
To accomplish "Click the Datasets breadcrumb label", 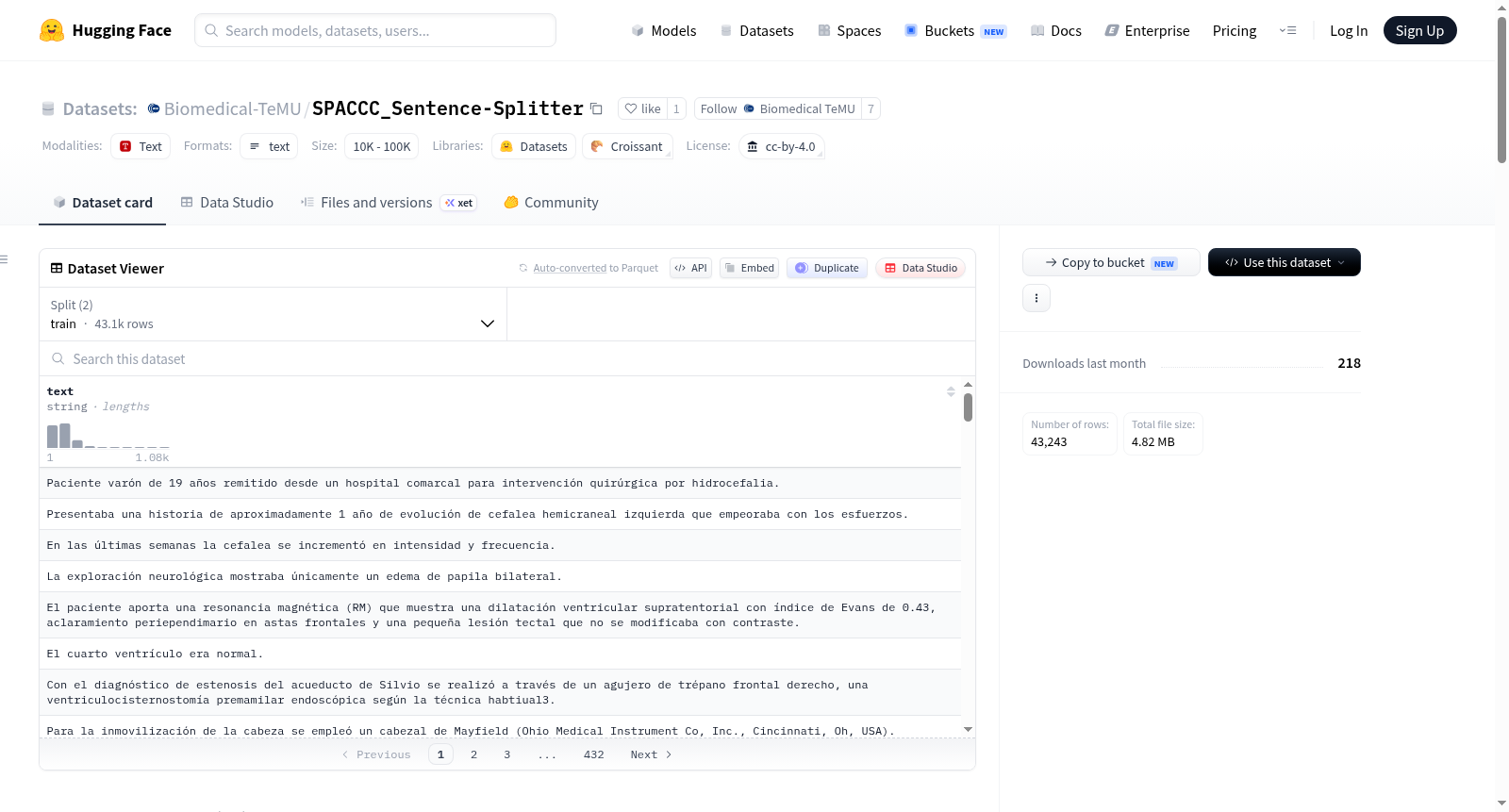I will click(x=100, y=108).
